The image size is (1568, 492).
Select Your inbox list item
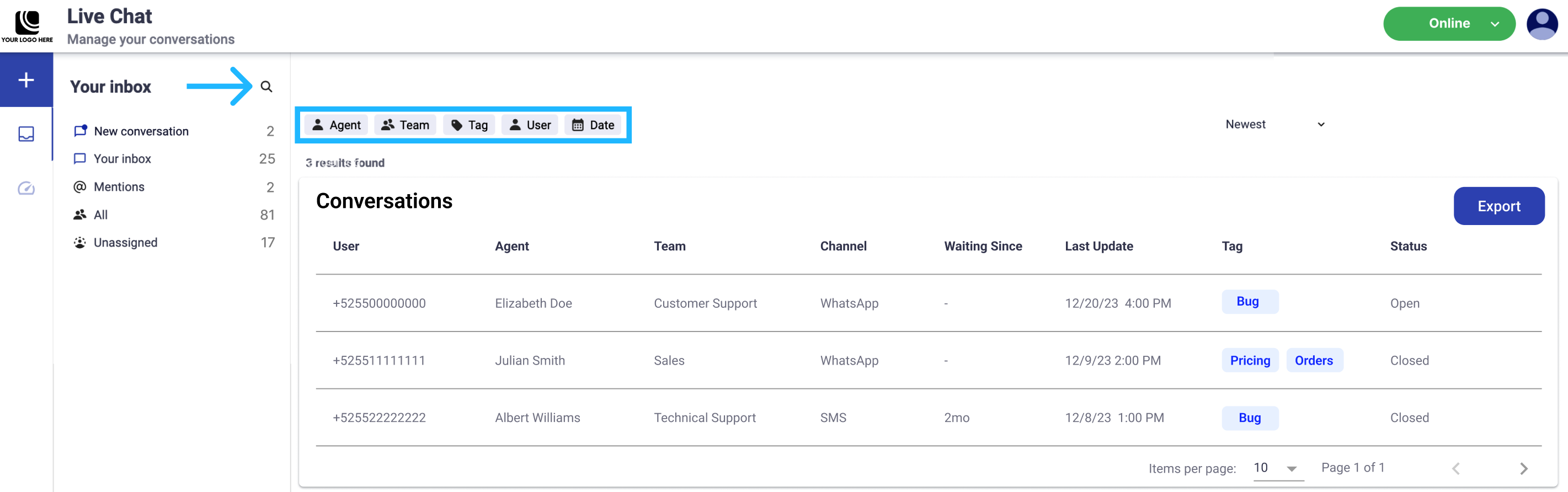coord(174,159)
